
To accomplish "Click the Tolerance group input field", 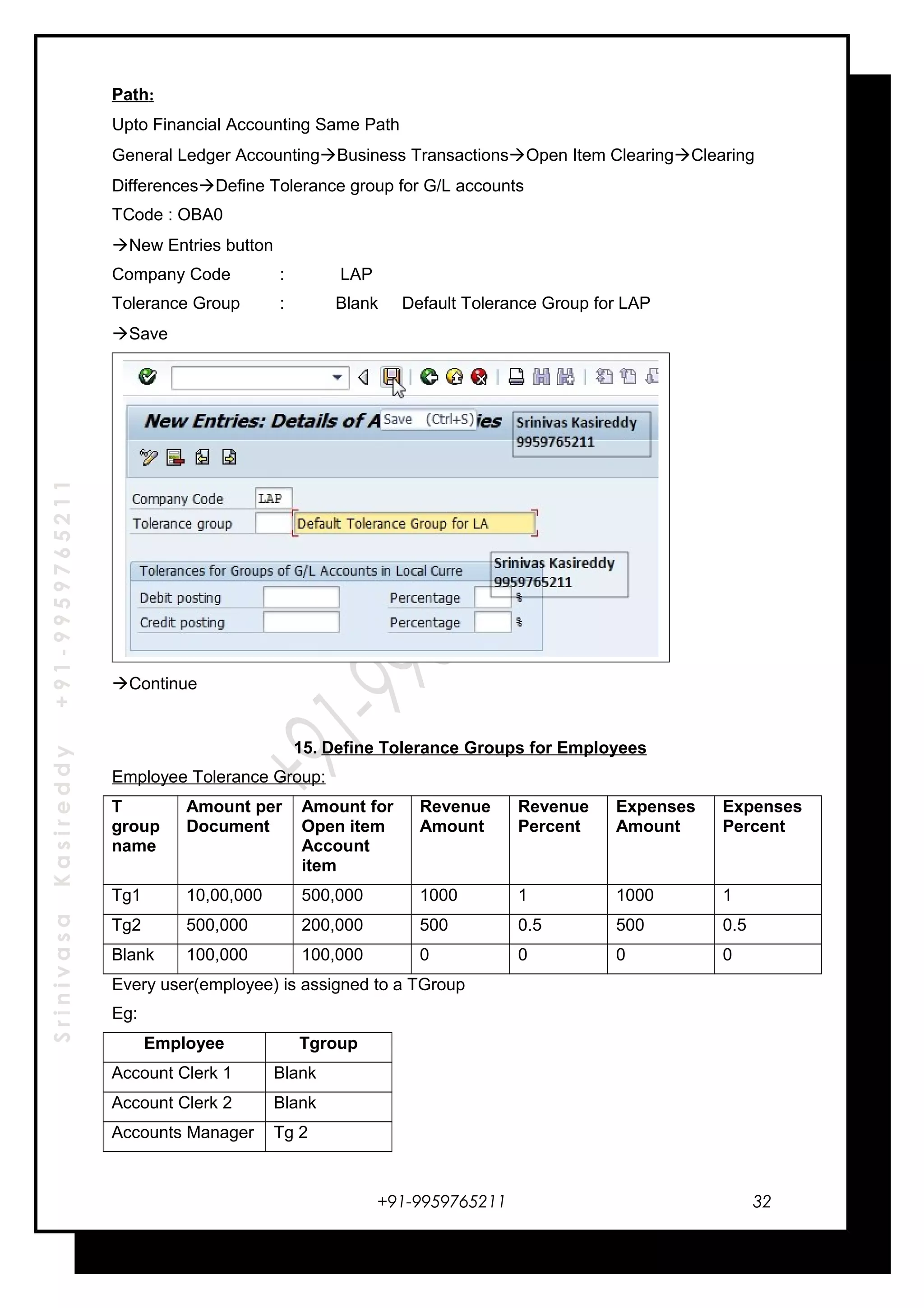I will click(x=273, y=523).
